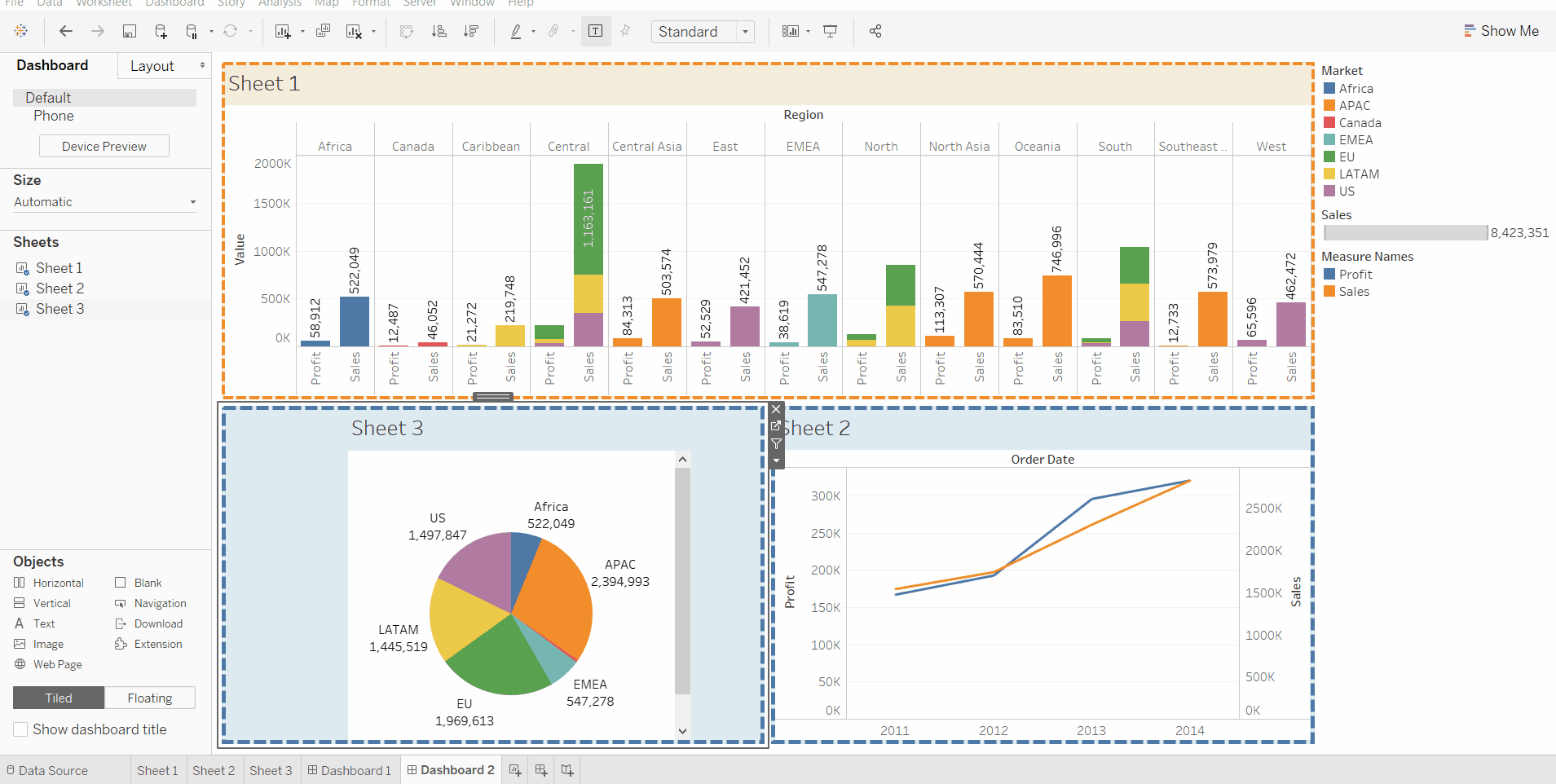Click the New Dashboard icon near bottom tabs
The width and height of the screenshot is (1556, 784).
coord(540,769)
